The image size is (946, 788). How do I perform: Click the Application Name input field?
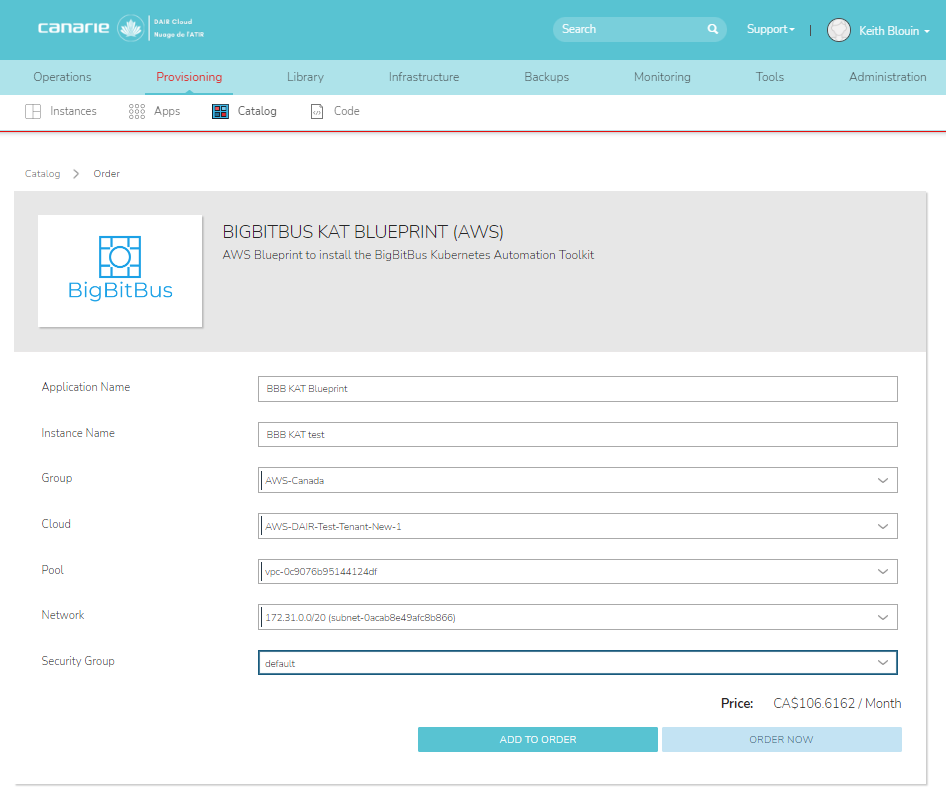[577, 389]
